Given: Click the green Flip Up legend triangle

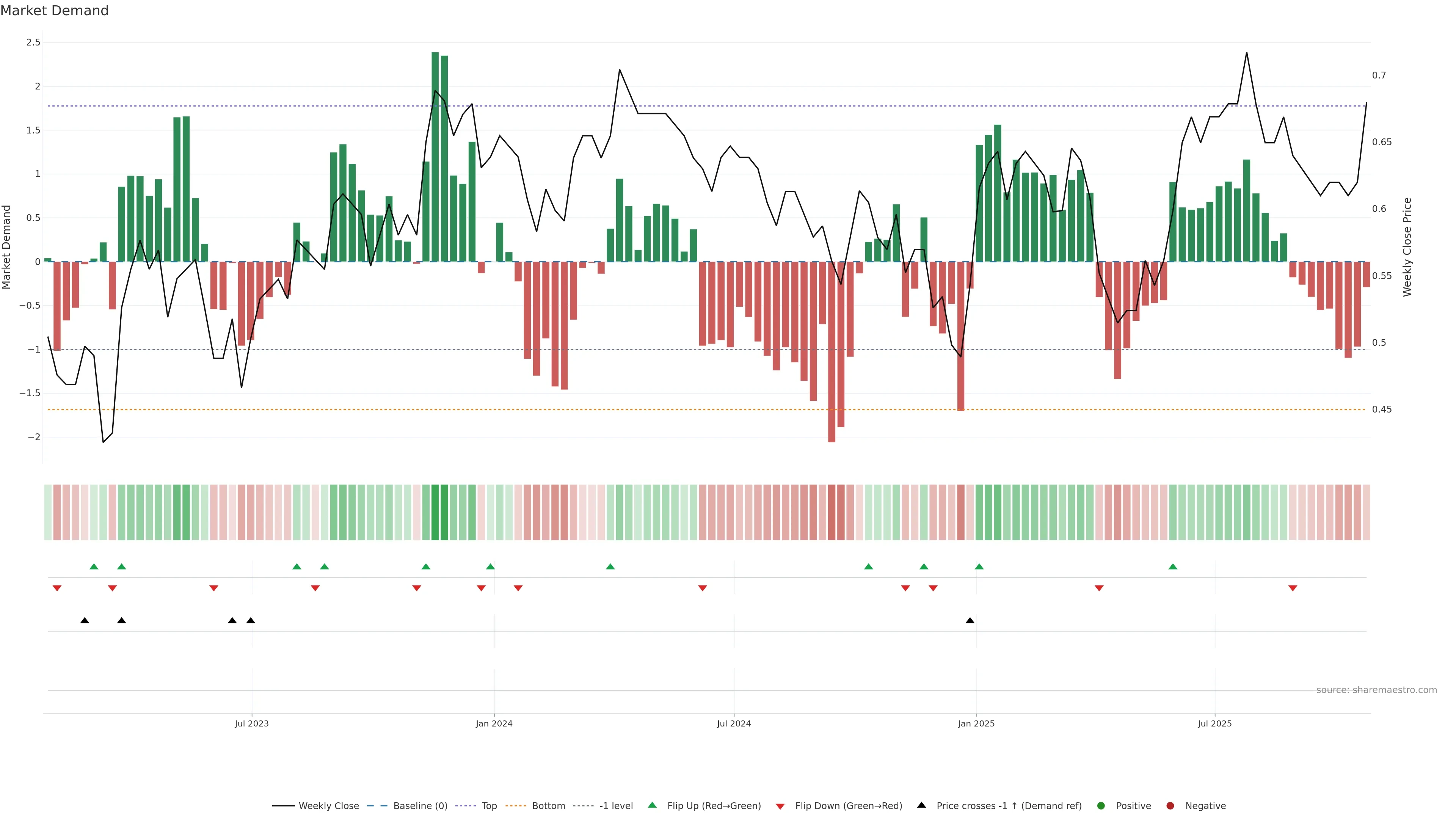Looking at the screenshot, I should 652,805.
